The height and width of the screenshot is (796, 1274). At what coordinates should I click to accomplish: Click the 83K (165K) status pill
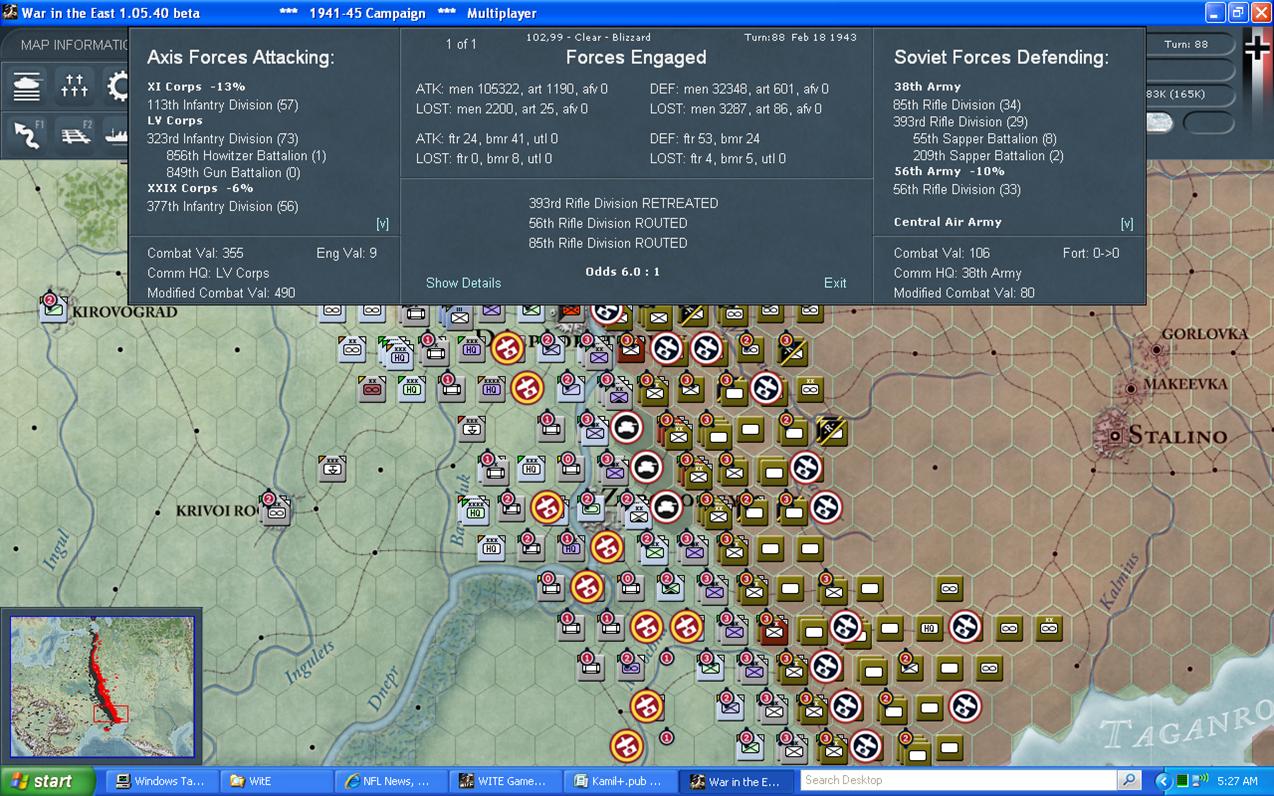coord(1189,94)
